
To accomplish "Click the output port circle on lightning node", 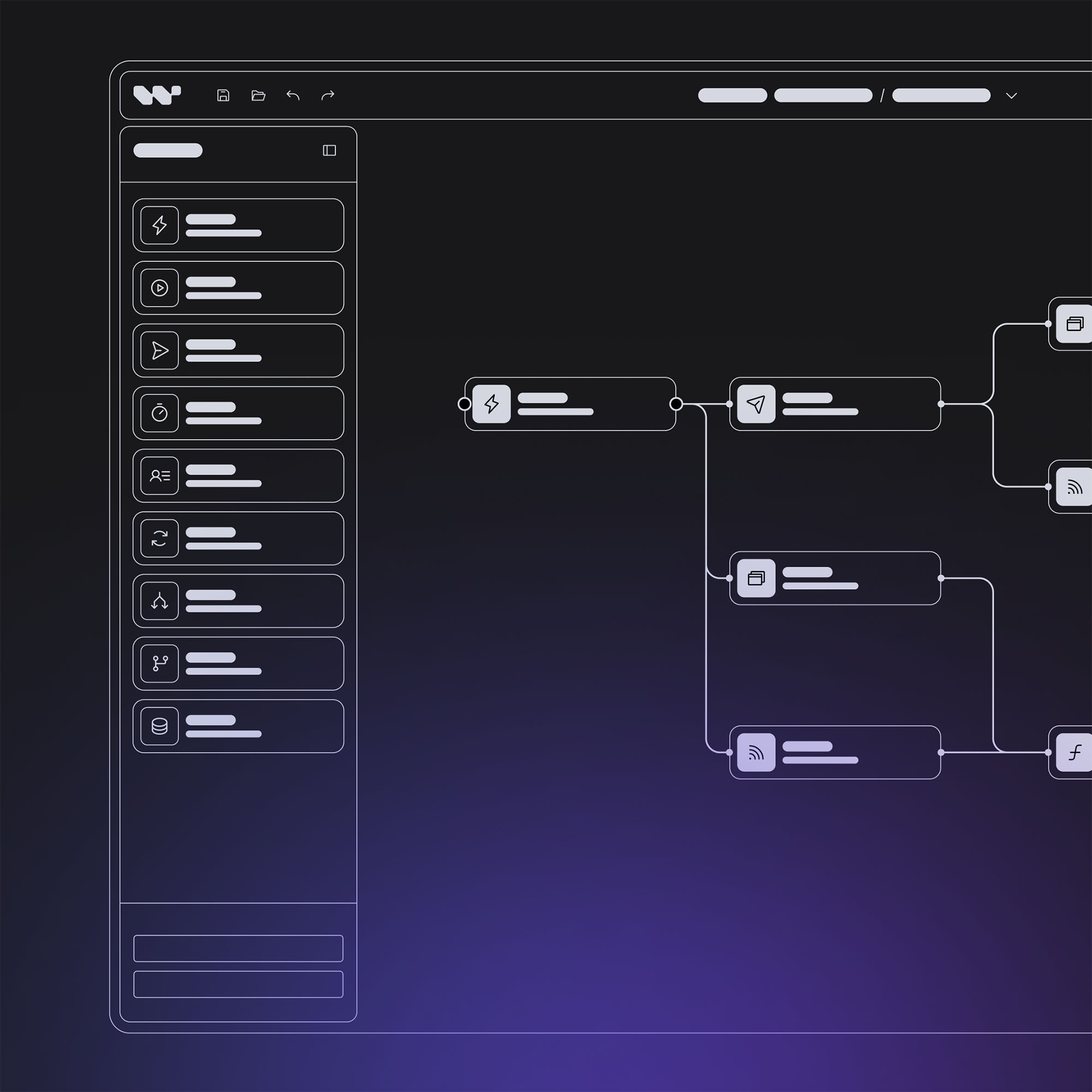I will (676, 403).
